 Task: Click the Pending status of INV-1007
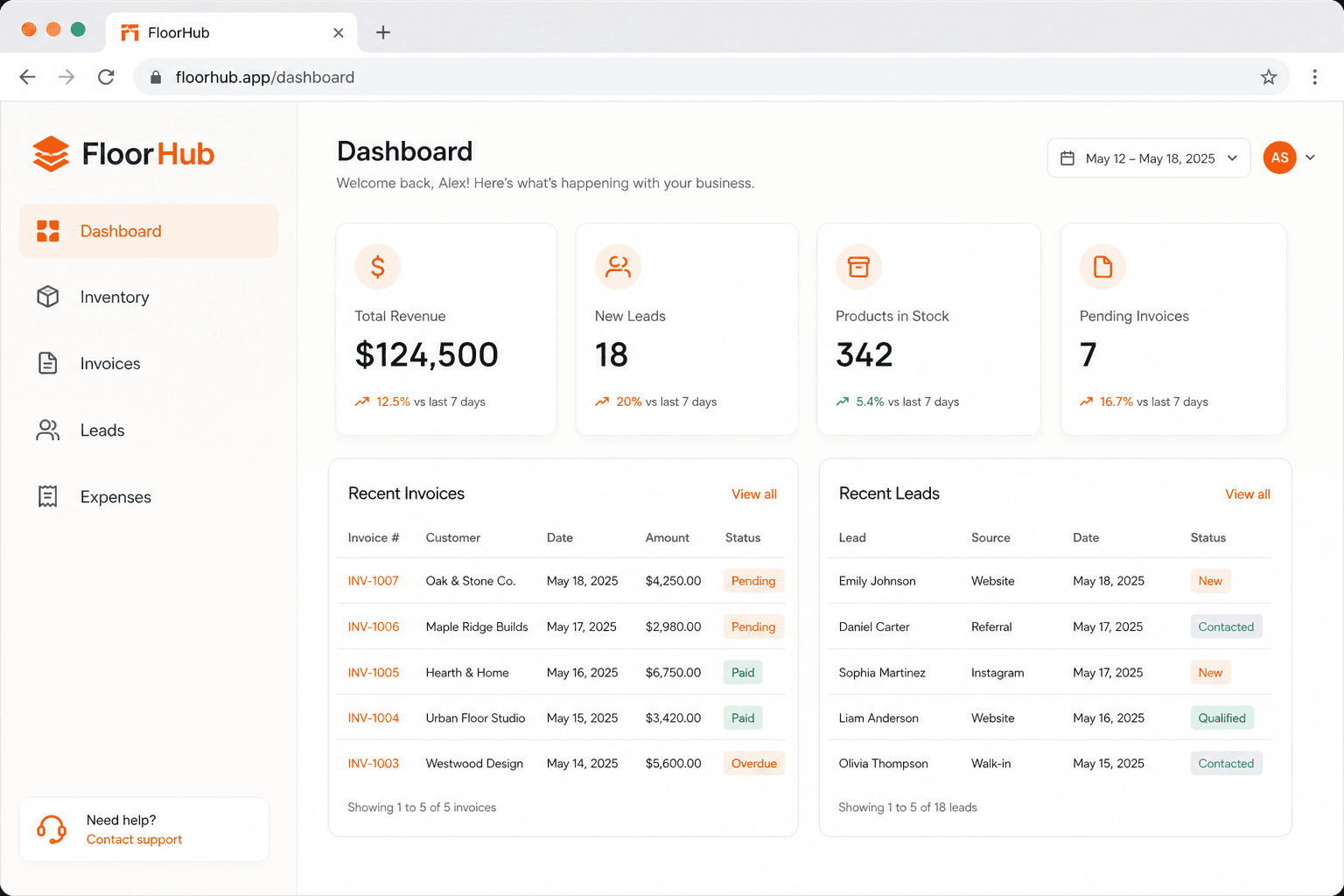click(753, 581)
